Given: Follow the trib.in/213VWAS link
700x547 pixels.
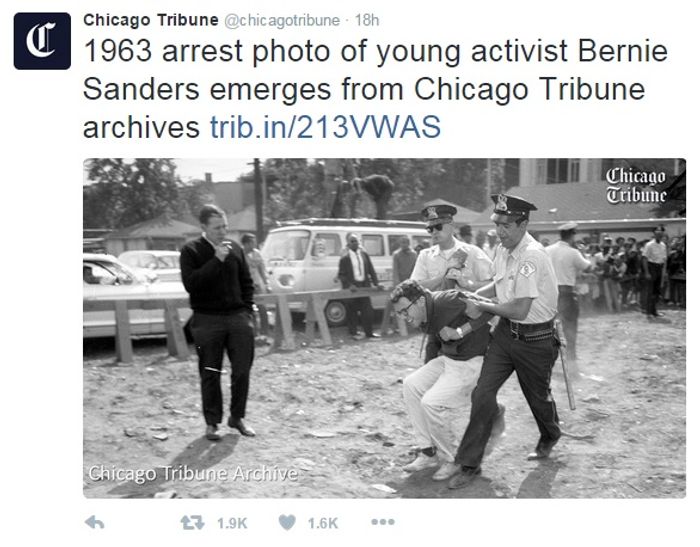Looking at the screenshot, I should click(325, 127).
